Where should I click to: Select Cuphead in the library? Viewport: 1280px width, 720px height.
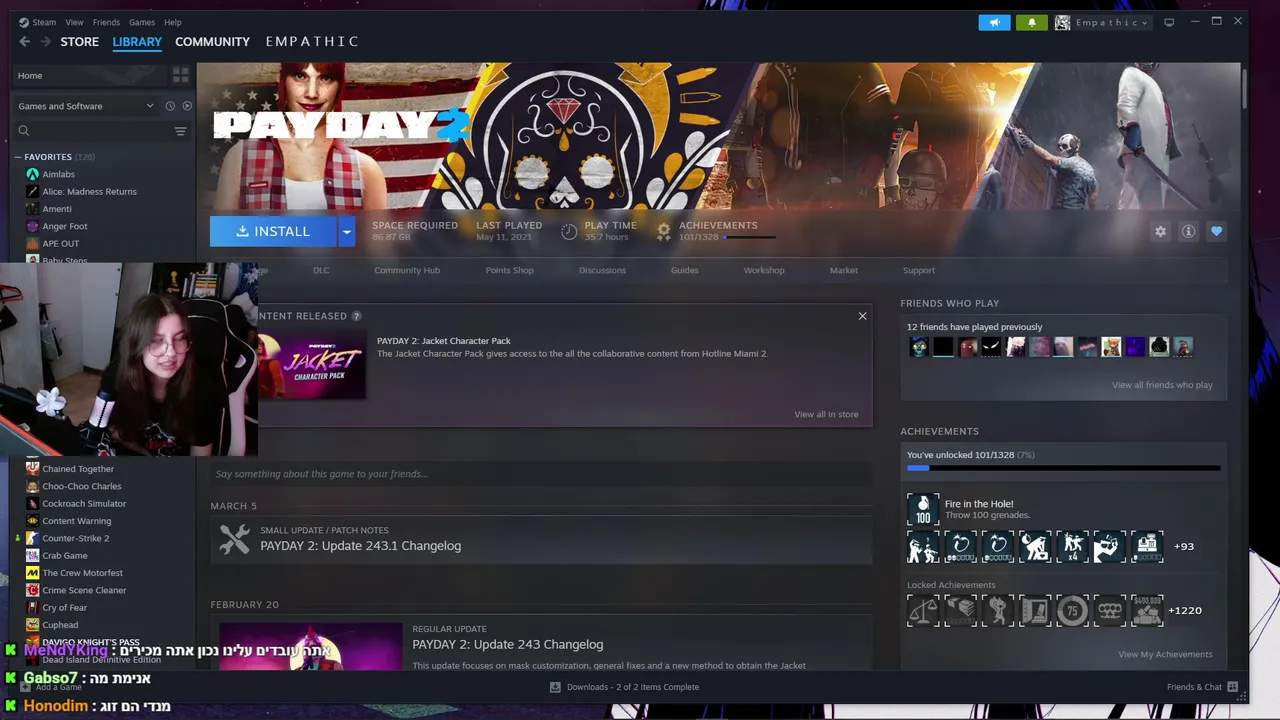(x=60, y=625)
